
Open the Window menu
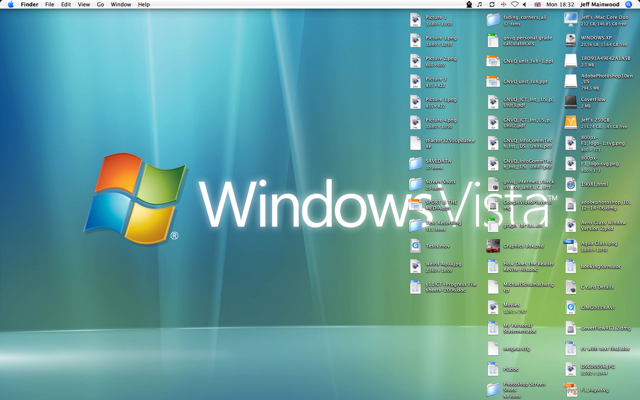[121, 4]
